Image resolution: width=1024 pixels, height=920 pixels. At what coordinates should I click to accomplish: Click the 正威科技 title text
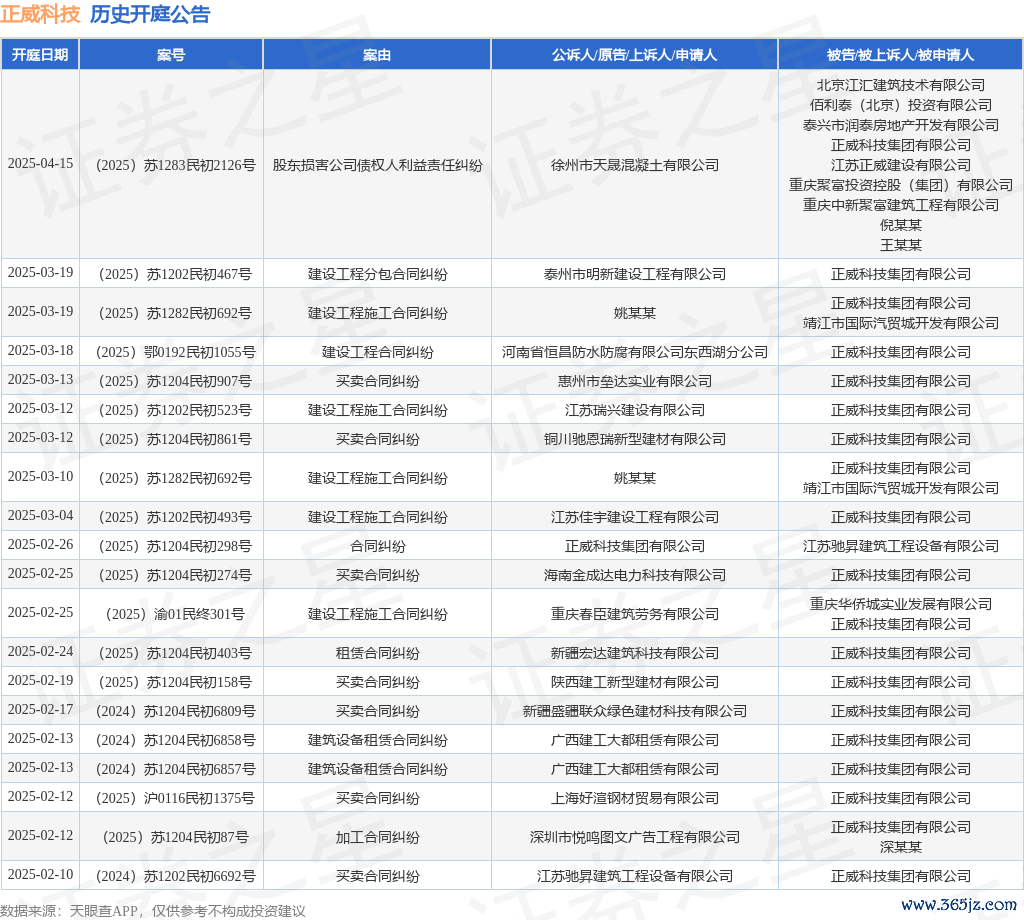[40, 14]
